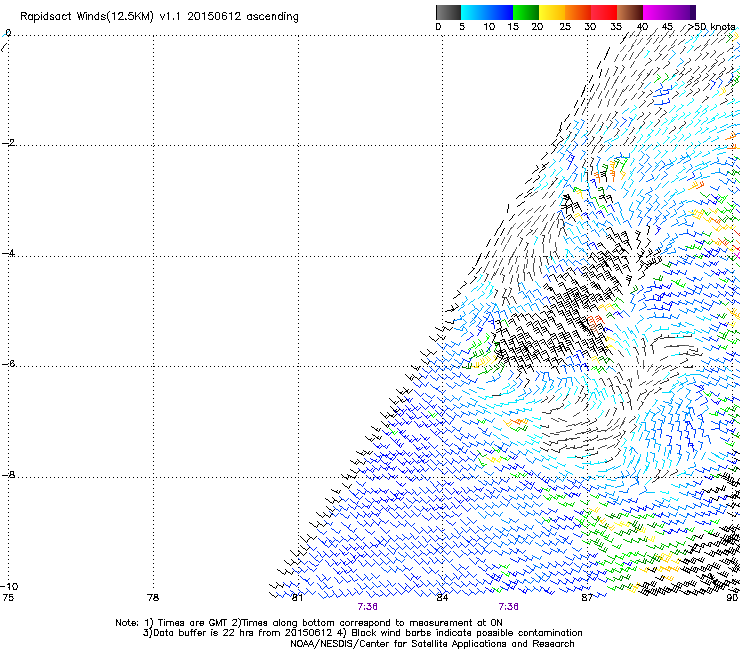Click the Rapidscat Winds chart title

(x=159, y=17)
